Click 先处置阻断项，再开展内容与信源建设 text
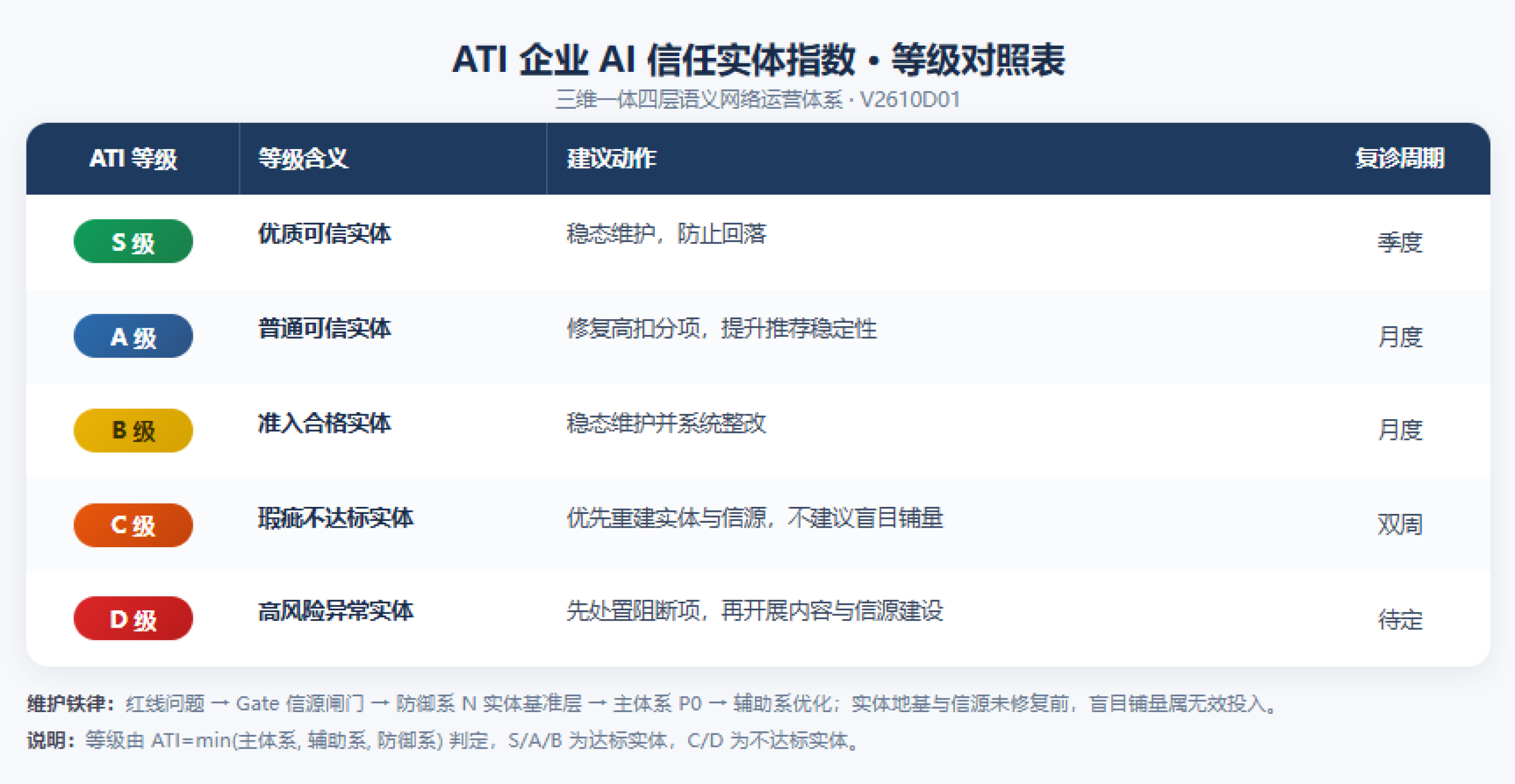 coord(755,611)
